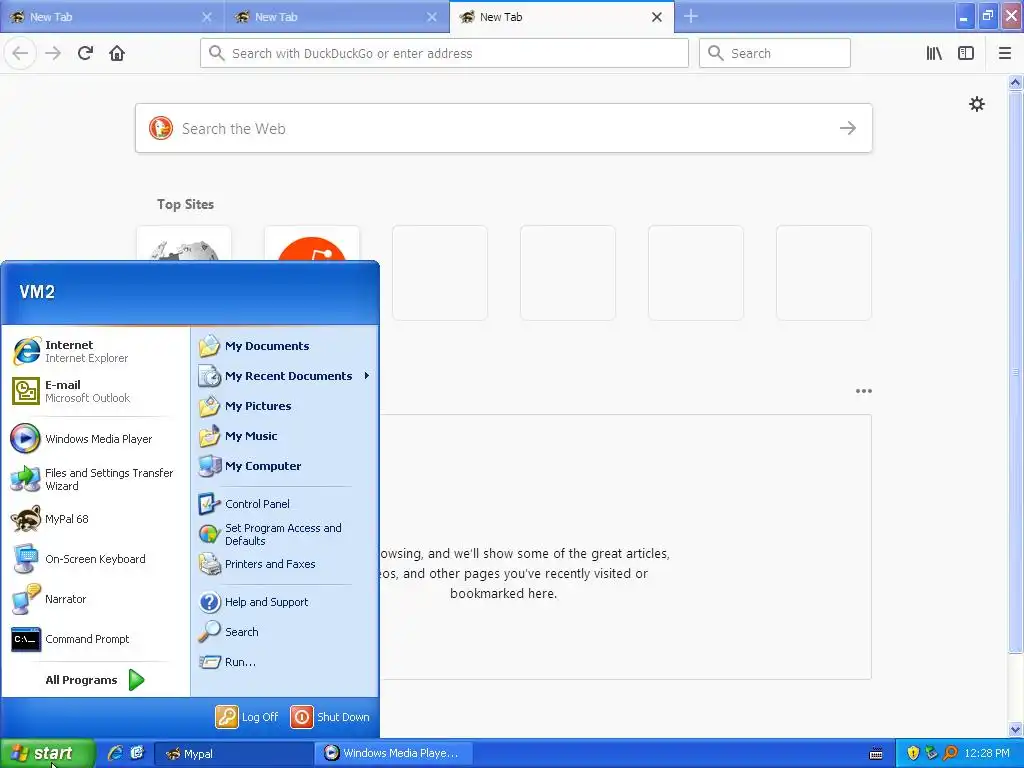Image resolution: width=1024 pixels, height=768 pixels.
Task: Focus the DuckDuckGo address bar
Action: click(x=444, y=53)
